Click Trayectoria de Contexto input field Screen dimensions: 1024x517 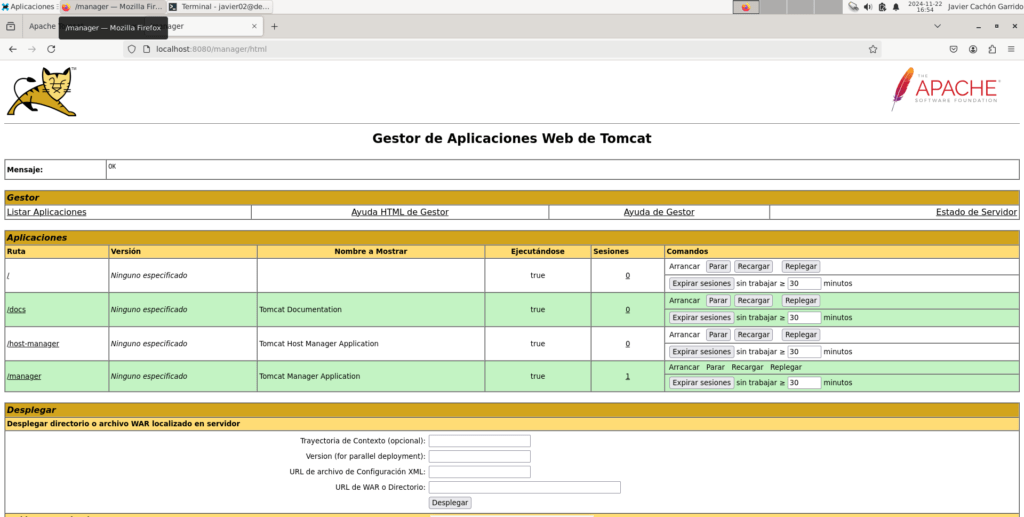coord(479,441)
